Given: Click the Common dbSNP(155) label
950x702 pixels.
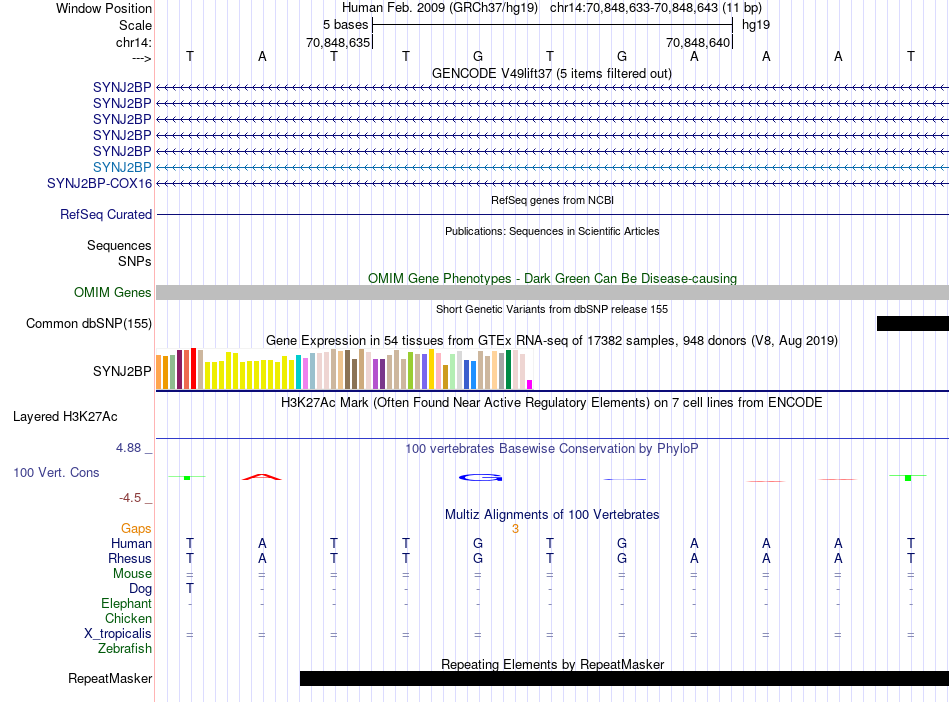Looking at the screenshot, I should pyautogui.click(x=88, y=323).
